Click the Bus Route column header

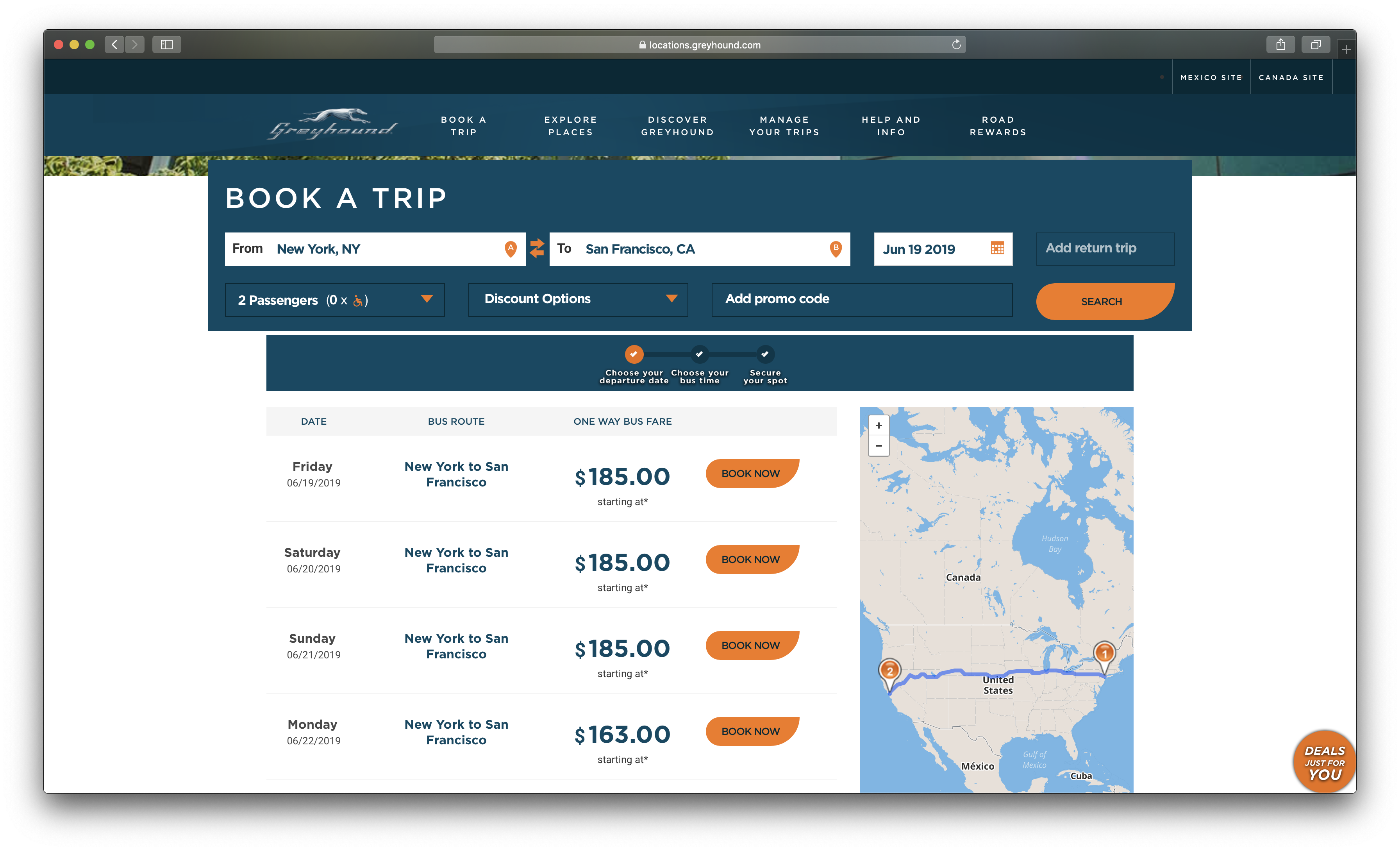[x=456, y=421]
